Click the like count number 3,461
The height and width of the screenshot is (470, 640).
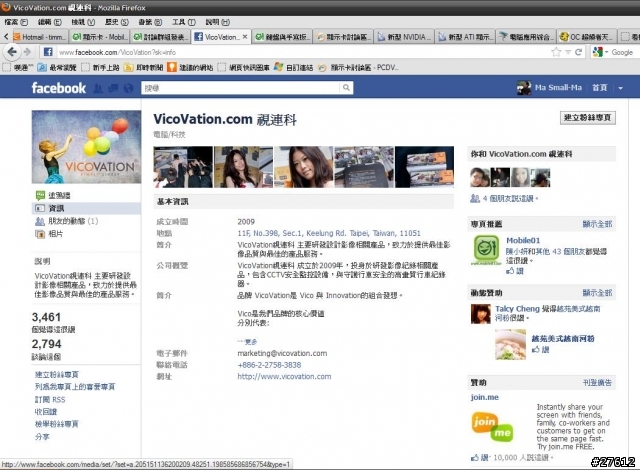[x=46, y=317]
